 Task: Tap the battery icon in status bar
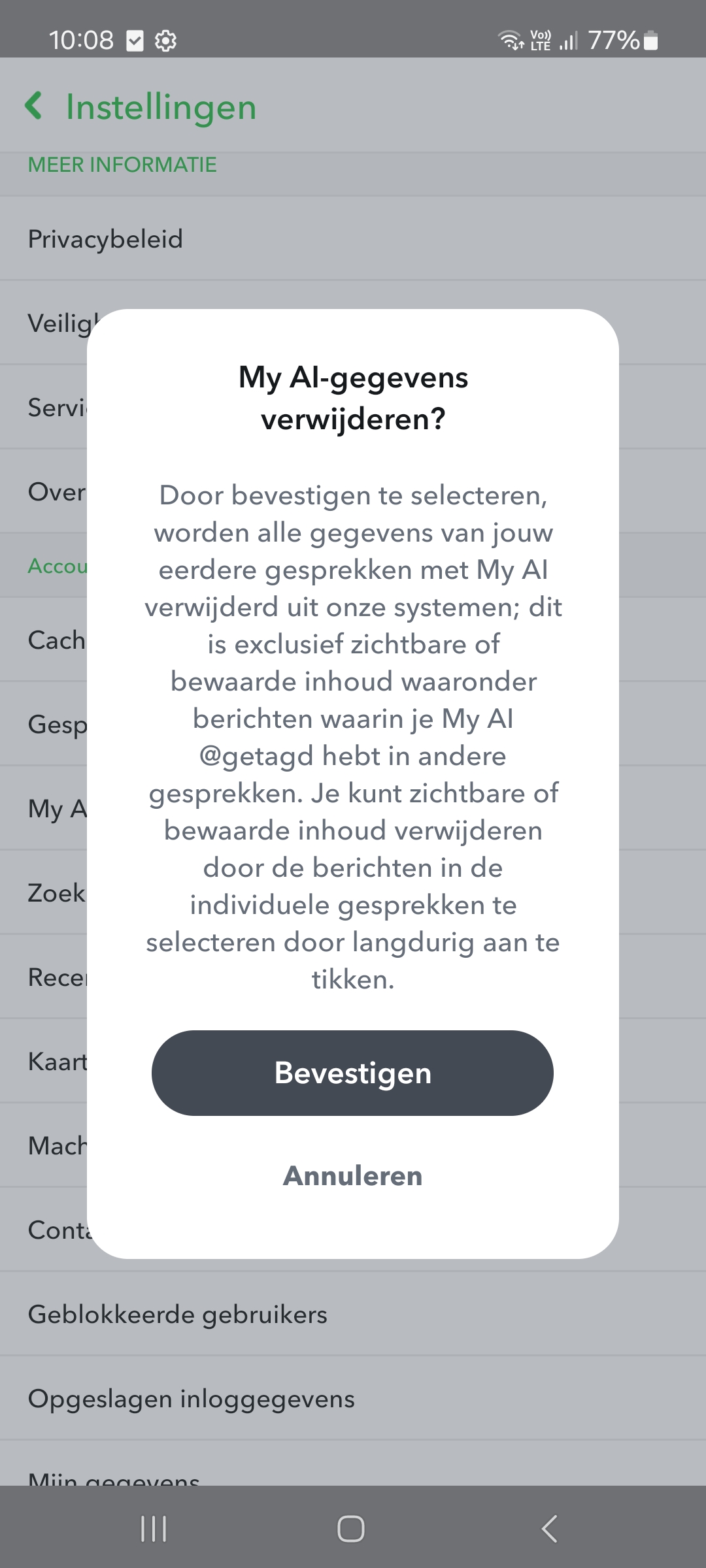pyautogui.click(x=651, y=41)
